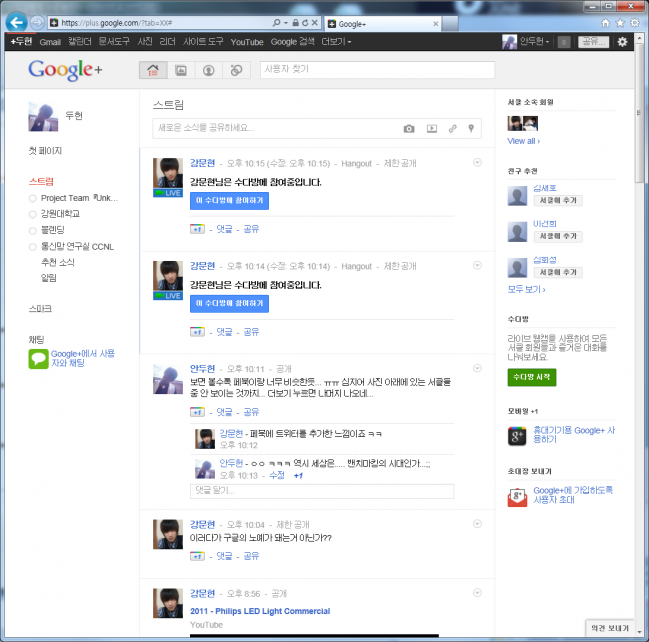
Task: Click 의견 보내기 feedback button
Action: point(610,628)
